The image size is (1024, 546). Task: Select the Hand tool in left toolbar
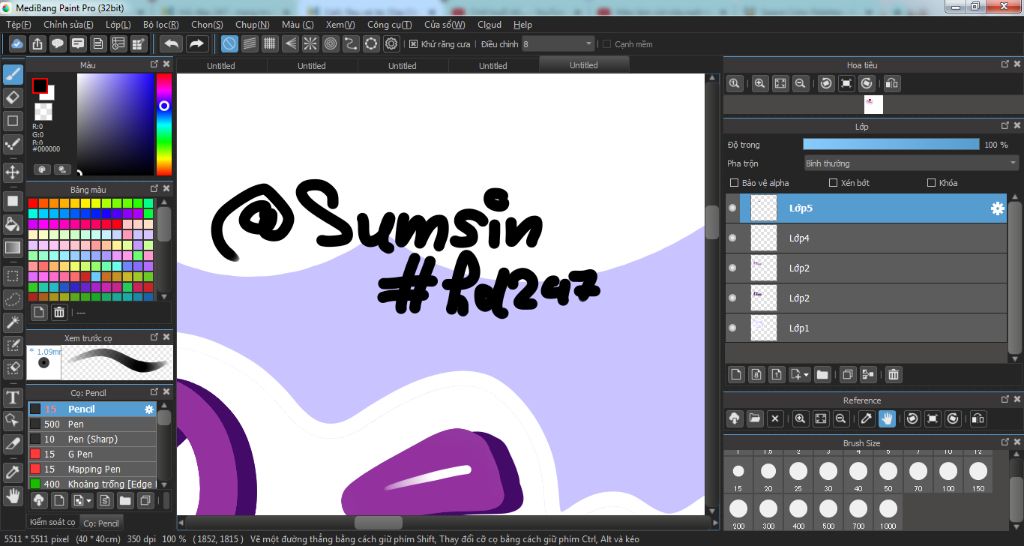point(12,495)
